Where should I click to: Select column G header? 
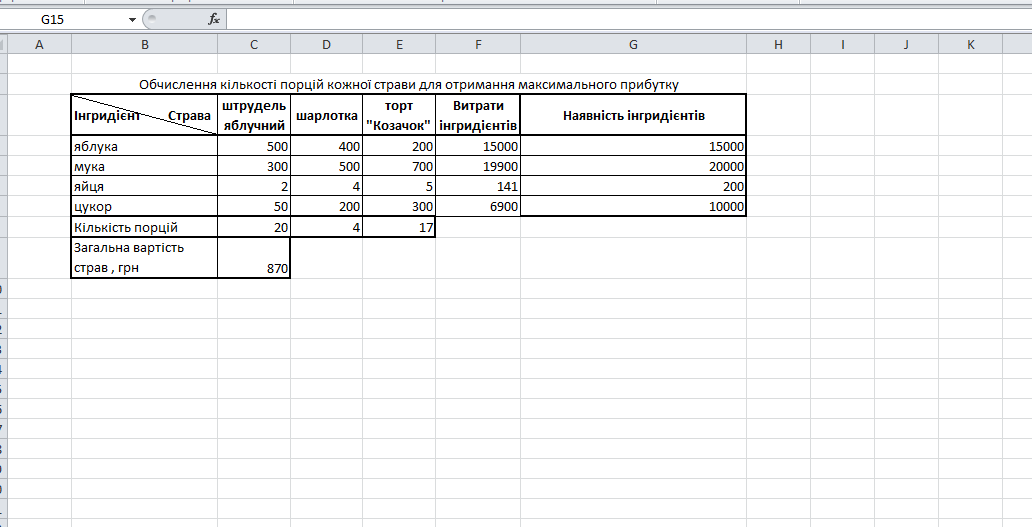(633, 44)
